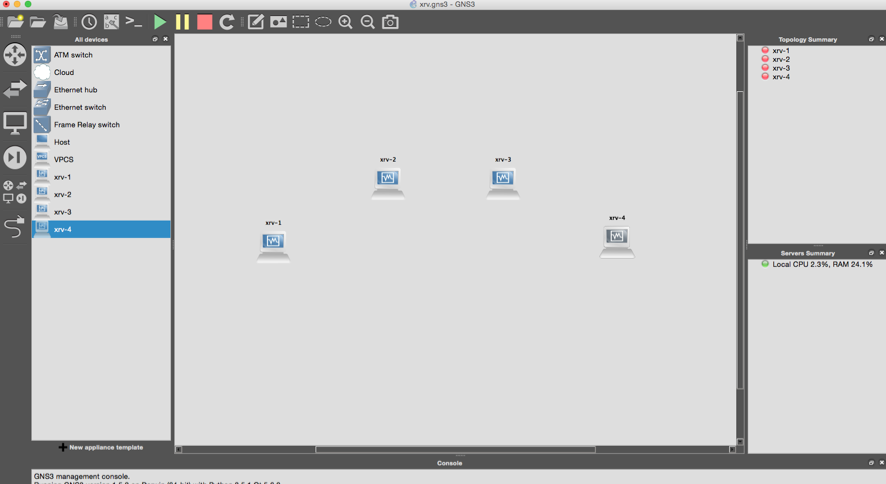Close the Servers Summary panel

[881, 252]
